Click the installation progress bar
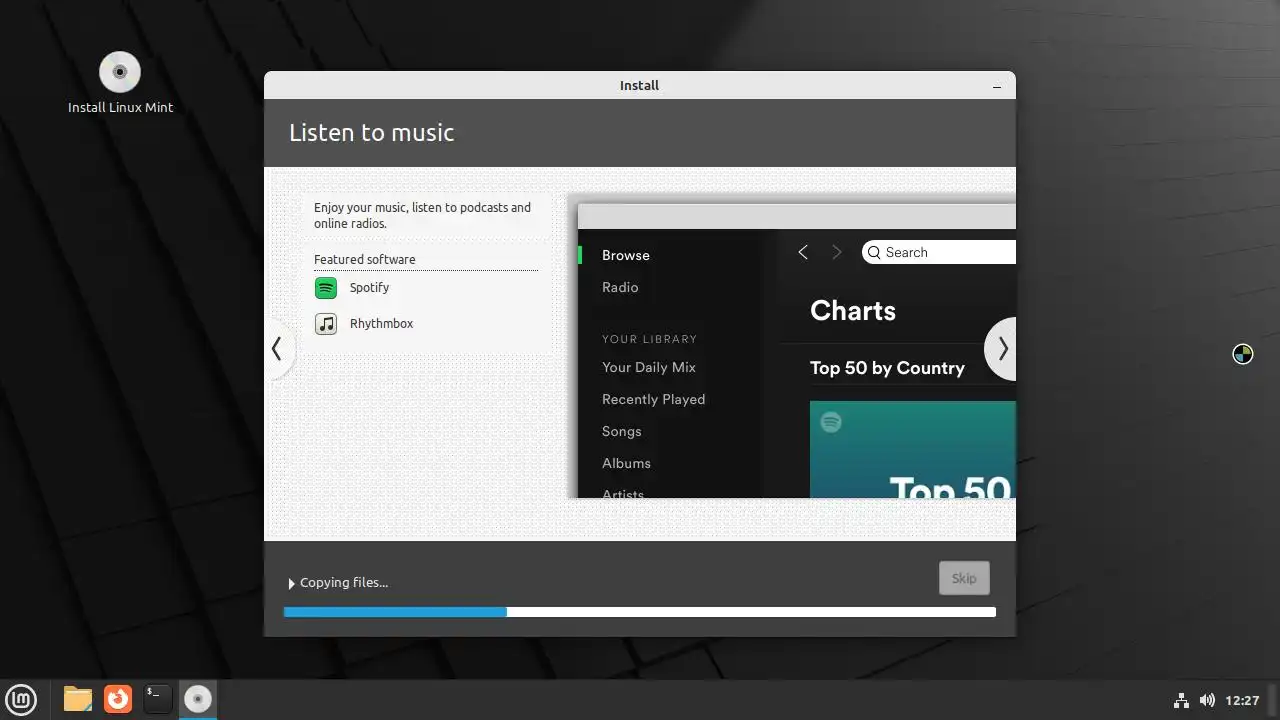This screenshot has height=720, width=1280. [640, 612]
